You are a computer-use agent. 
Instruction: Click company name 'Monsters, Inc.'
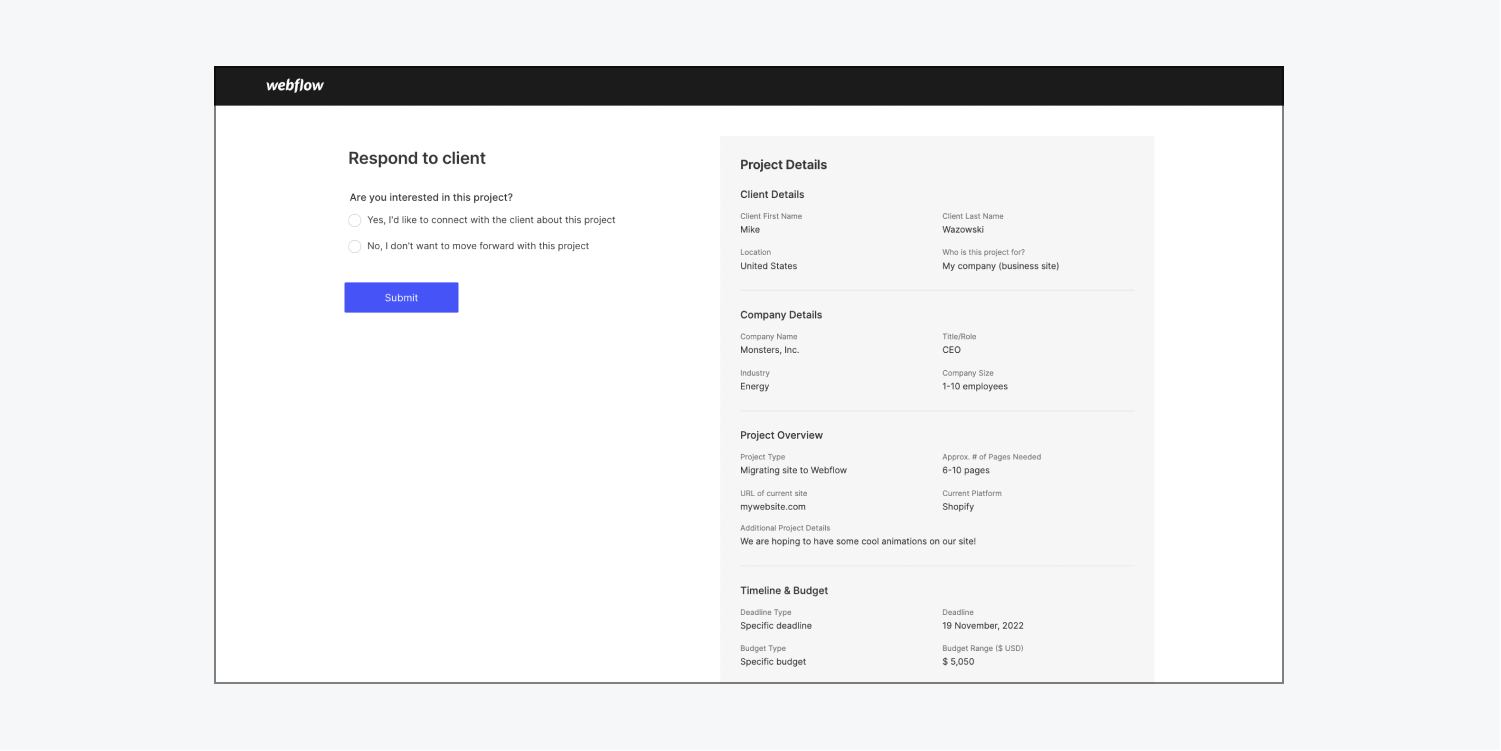pyautogui.click(x=770, y=350)
